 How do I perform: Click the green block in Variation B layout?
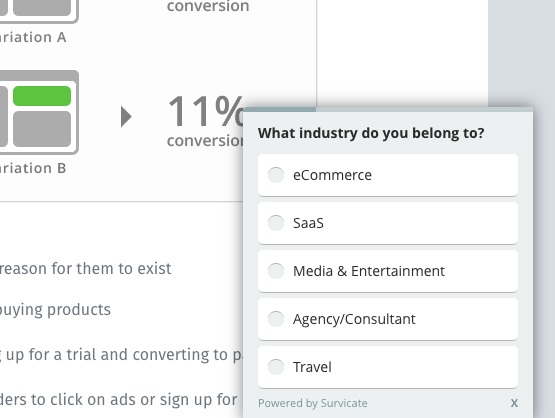[42, 96]
